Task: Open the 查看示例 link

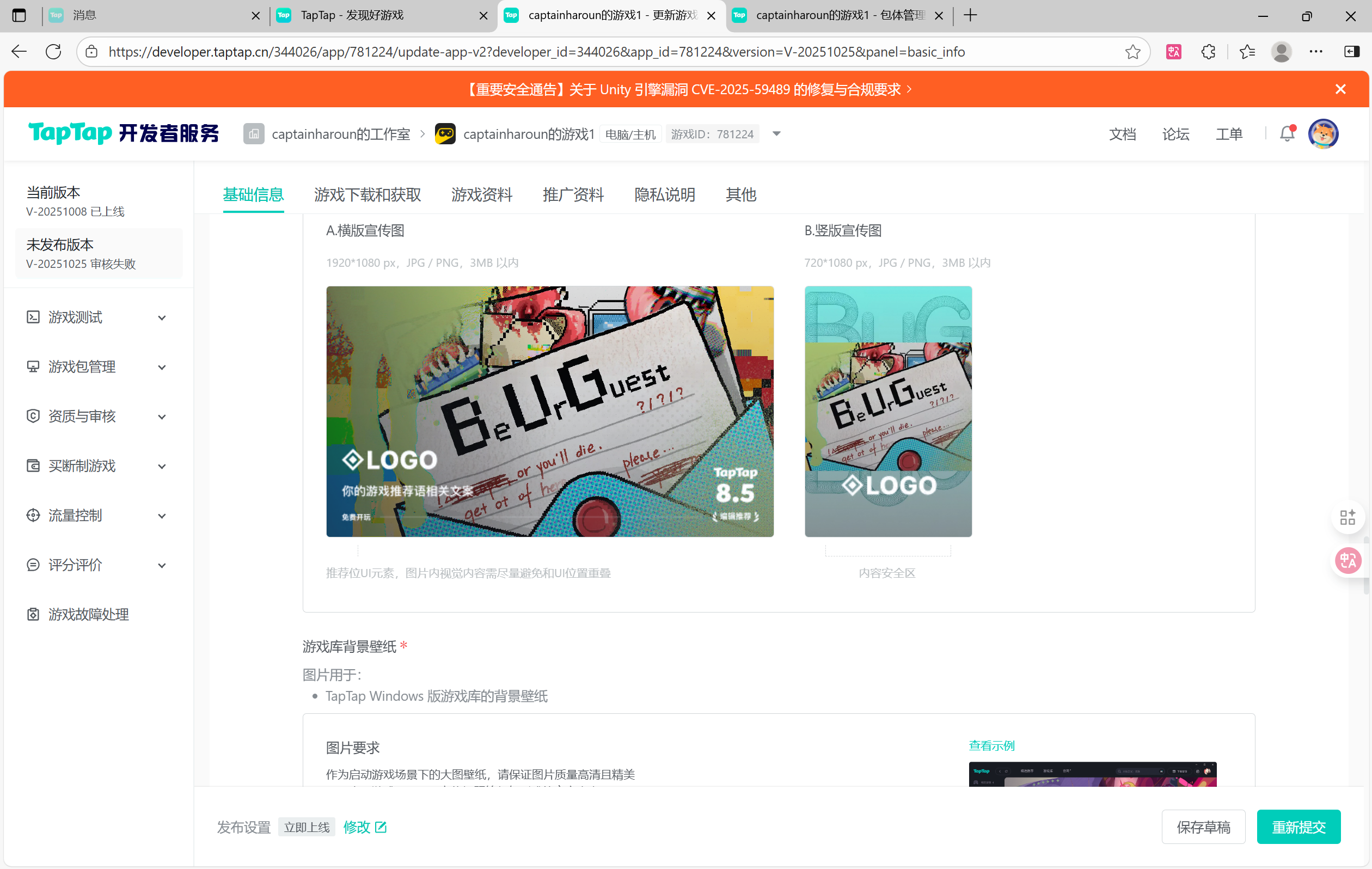Action: pyautogui.click(x=991, y=745)
